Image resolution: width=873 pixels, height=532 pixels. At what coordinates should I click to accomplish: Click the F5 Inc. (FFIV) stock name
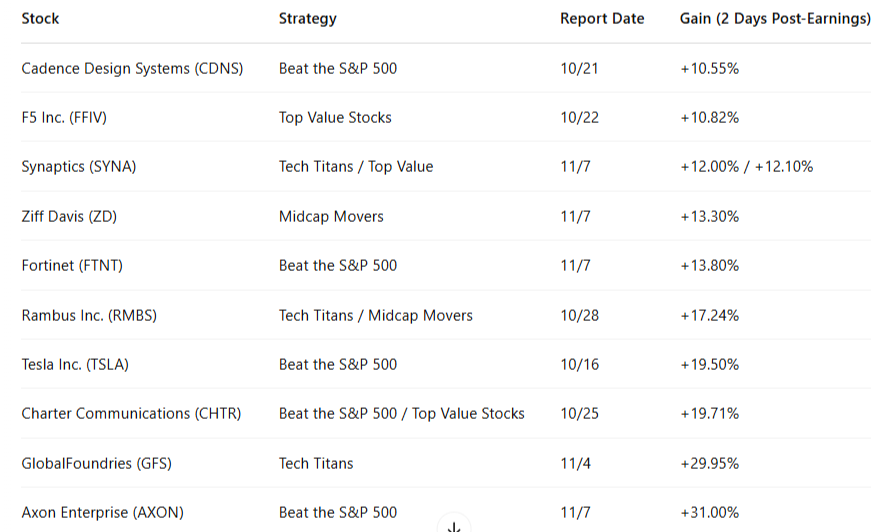tap(64, 118)
